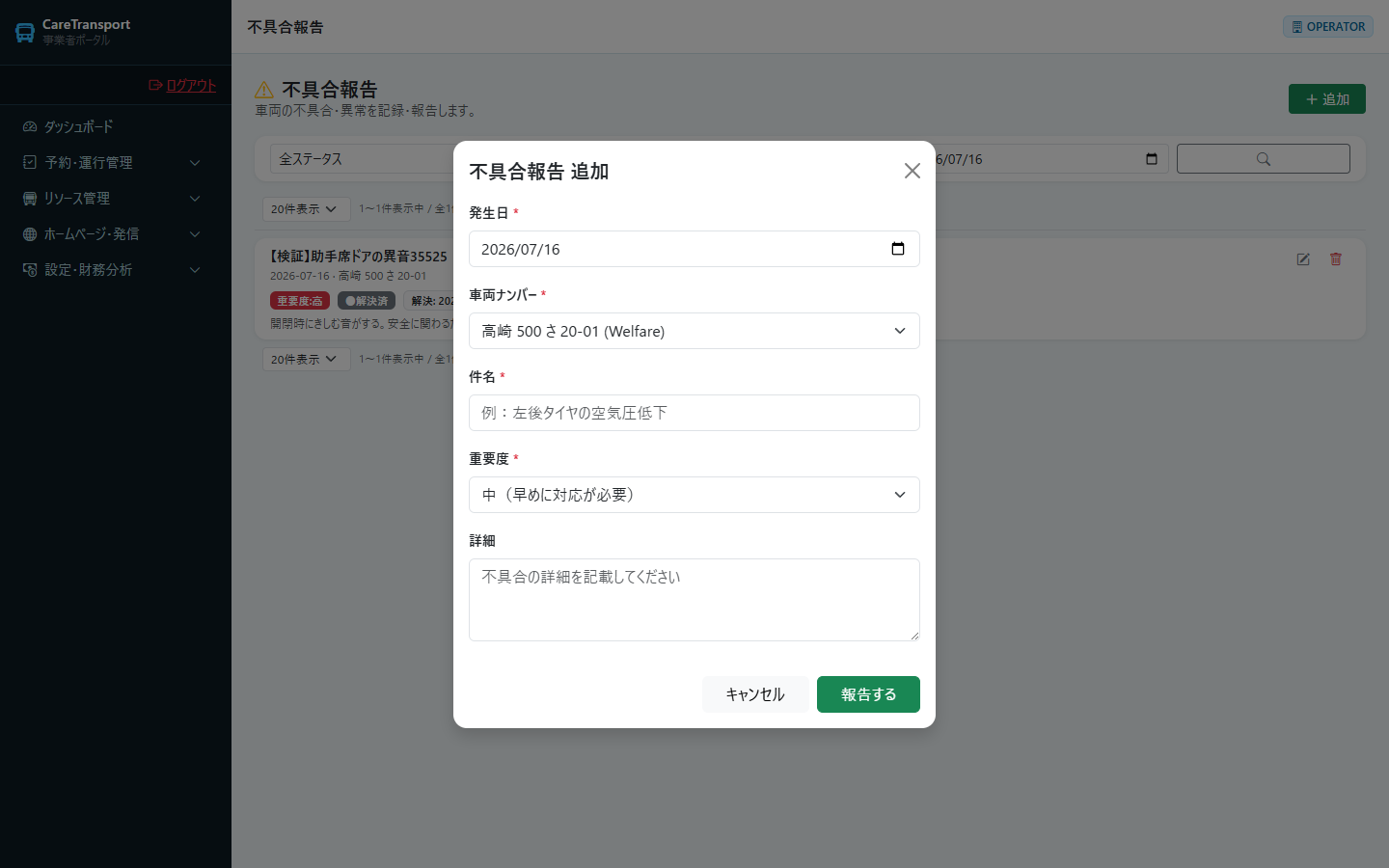The height and width of the screenshot is (868, 1389).
Task: Focus the 件名 text input
Action: [x=694, y=413]
